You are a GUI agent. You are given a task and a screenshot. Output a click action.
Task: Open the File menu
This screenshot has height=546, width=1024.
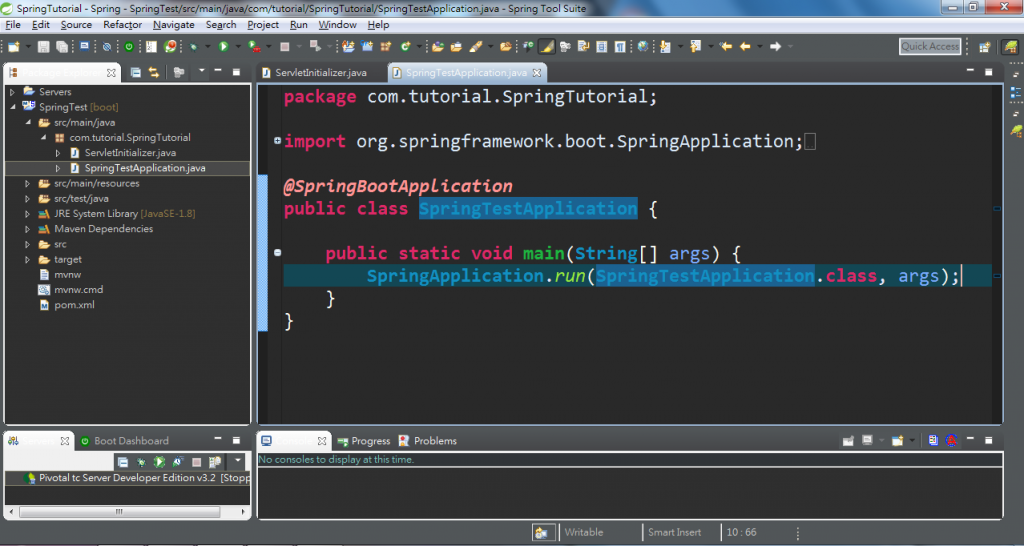click(13, 25)
